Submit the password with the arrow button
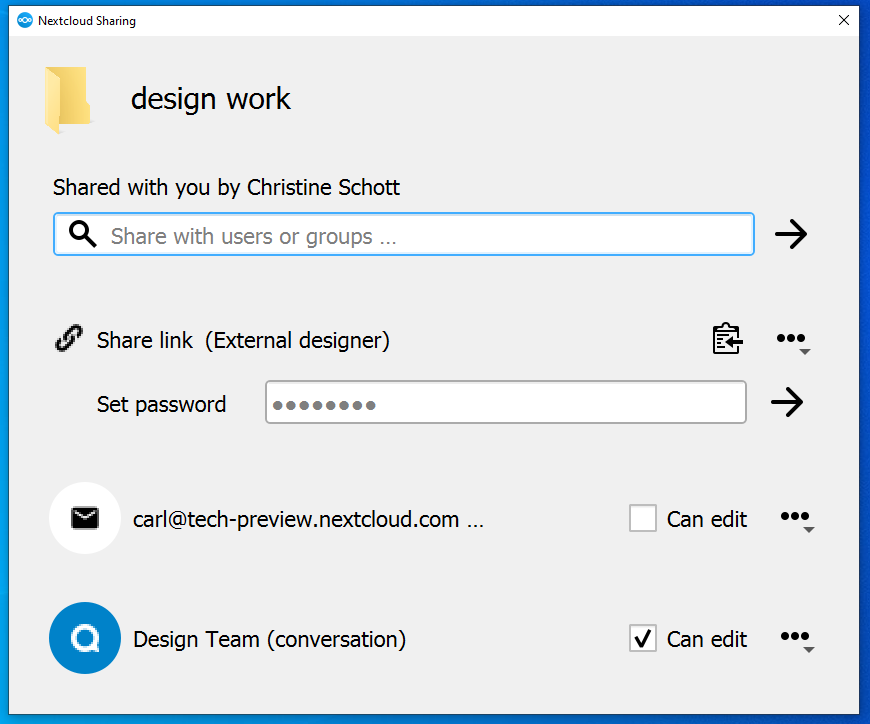 pyautogui.click(x=787, y=402)
